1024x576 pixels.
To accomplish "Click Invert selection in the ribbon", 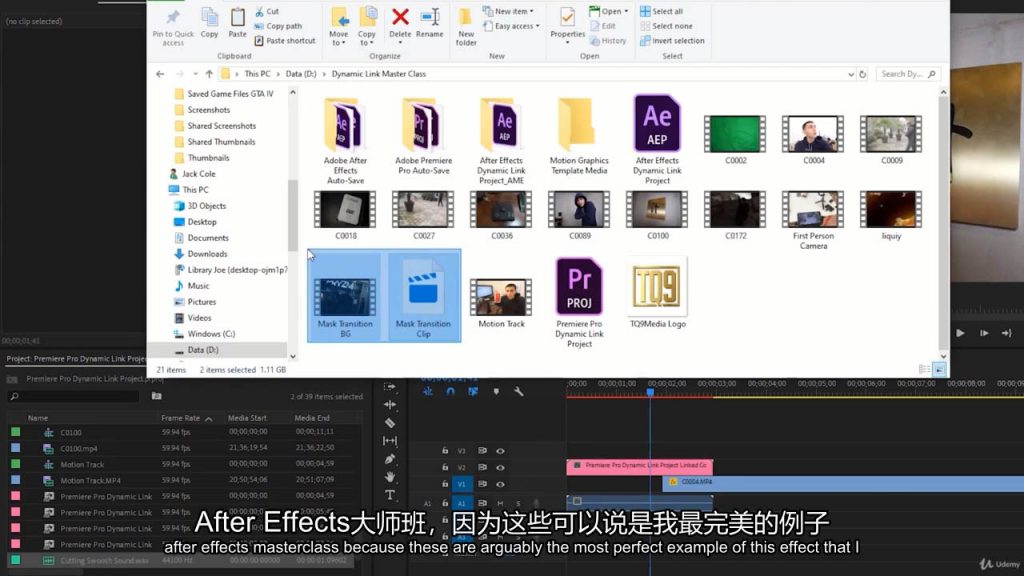I will point(672,40).
